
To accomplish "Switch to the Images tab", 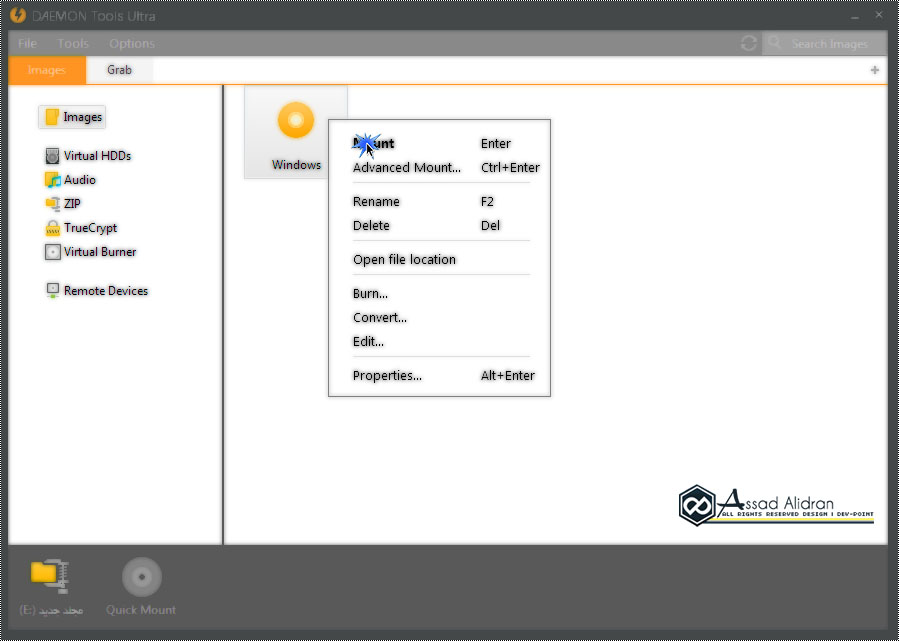I will (47, 70).
